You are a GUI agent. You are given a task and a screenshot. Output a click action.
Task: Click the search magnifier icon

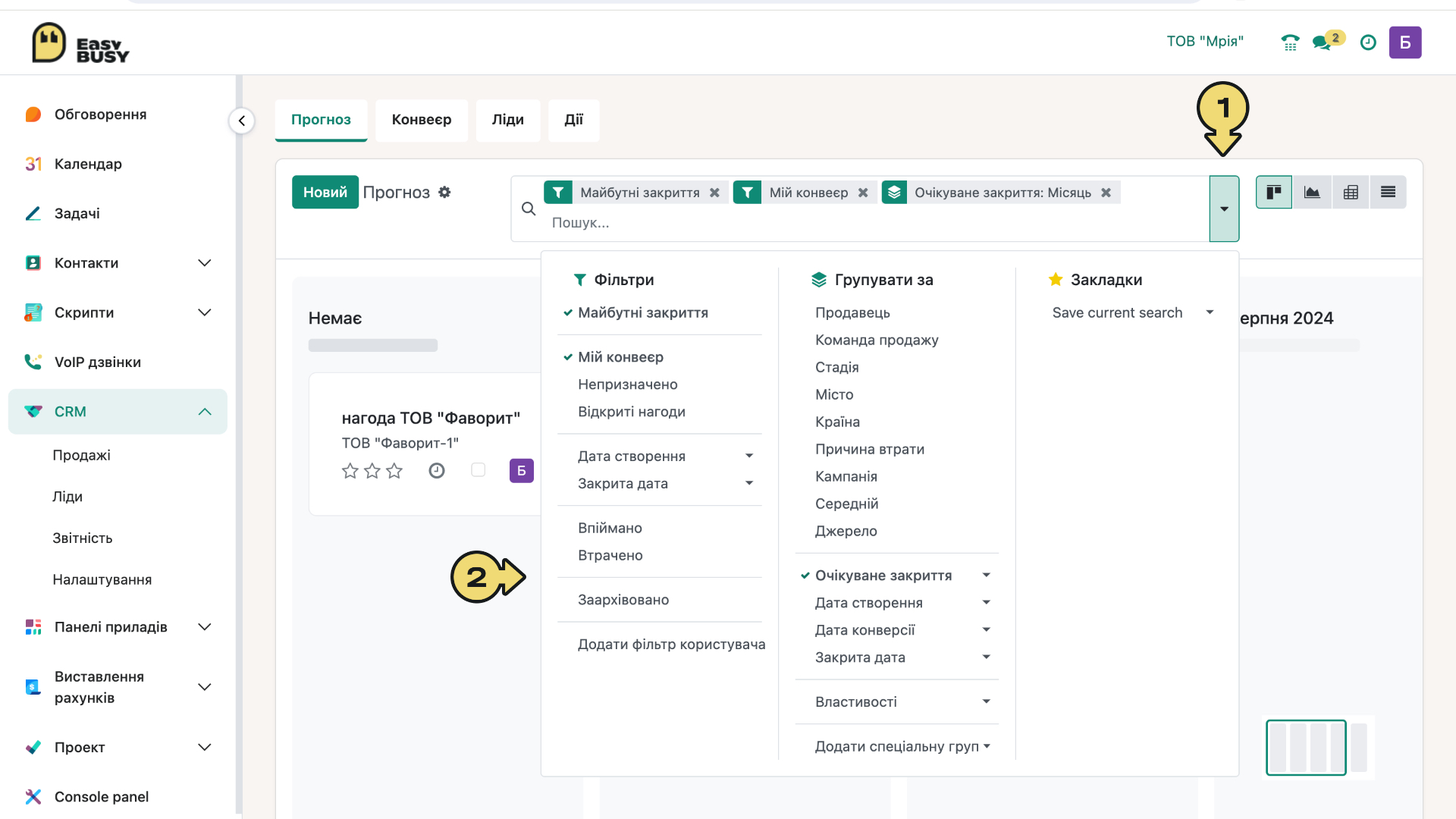click(x=529, y=209)
